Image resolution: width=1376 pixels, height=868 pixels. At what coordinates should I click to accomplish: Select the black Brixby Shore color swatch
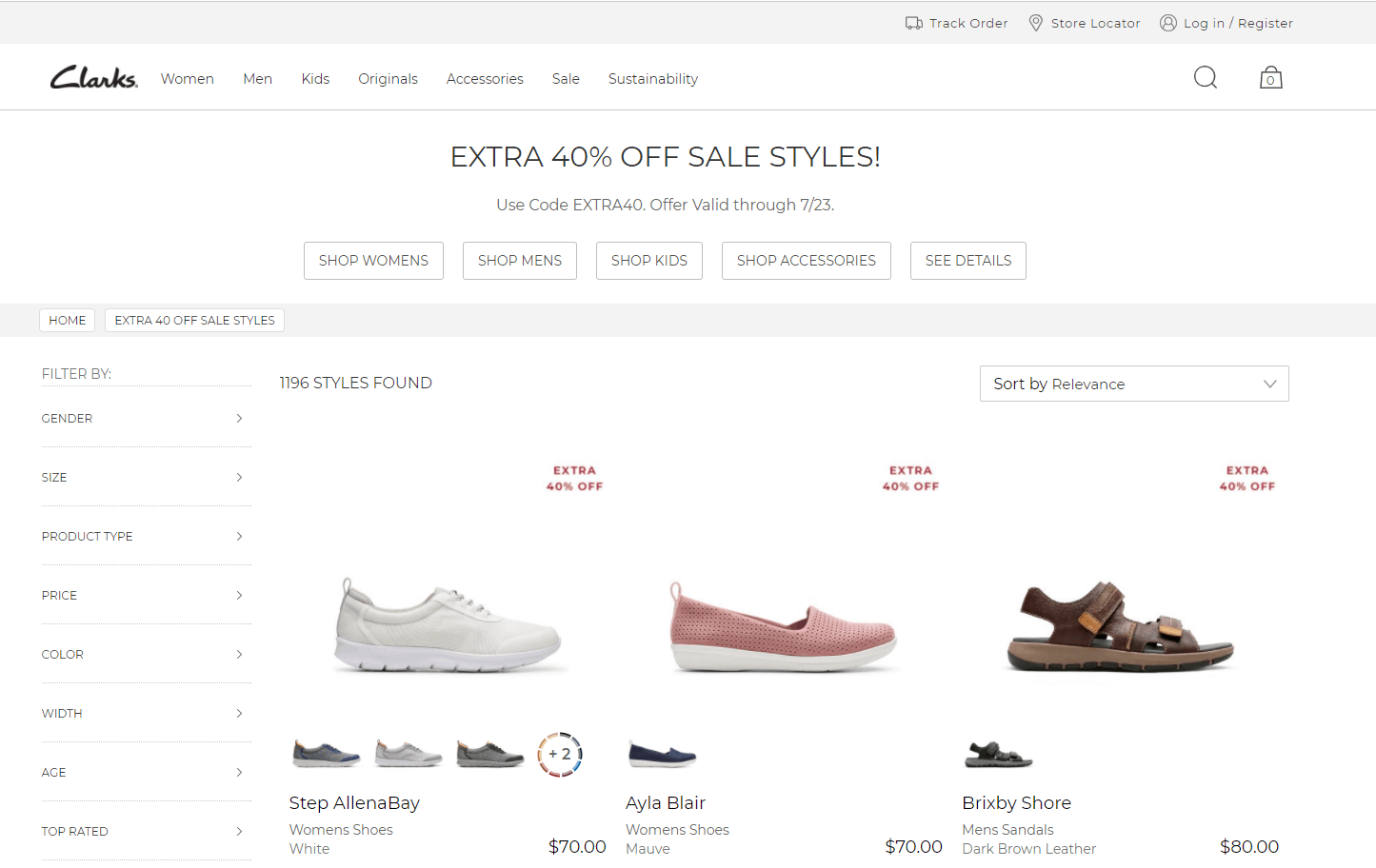click(999, 755)
